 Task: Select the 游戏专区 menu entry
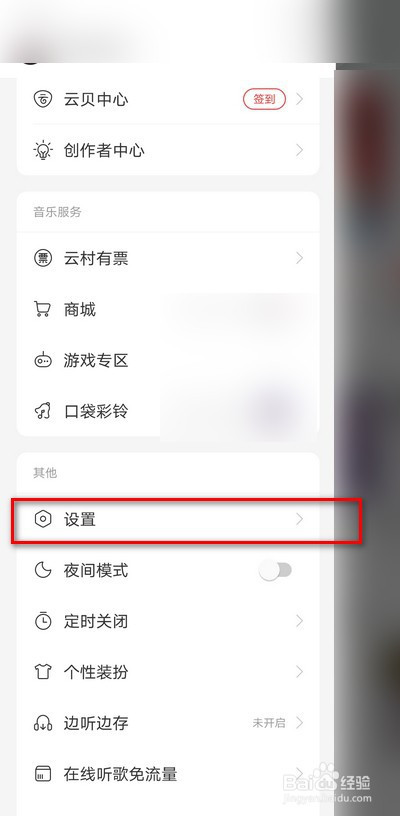coord(168,360)
